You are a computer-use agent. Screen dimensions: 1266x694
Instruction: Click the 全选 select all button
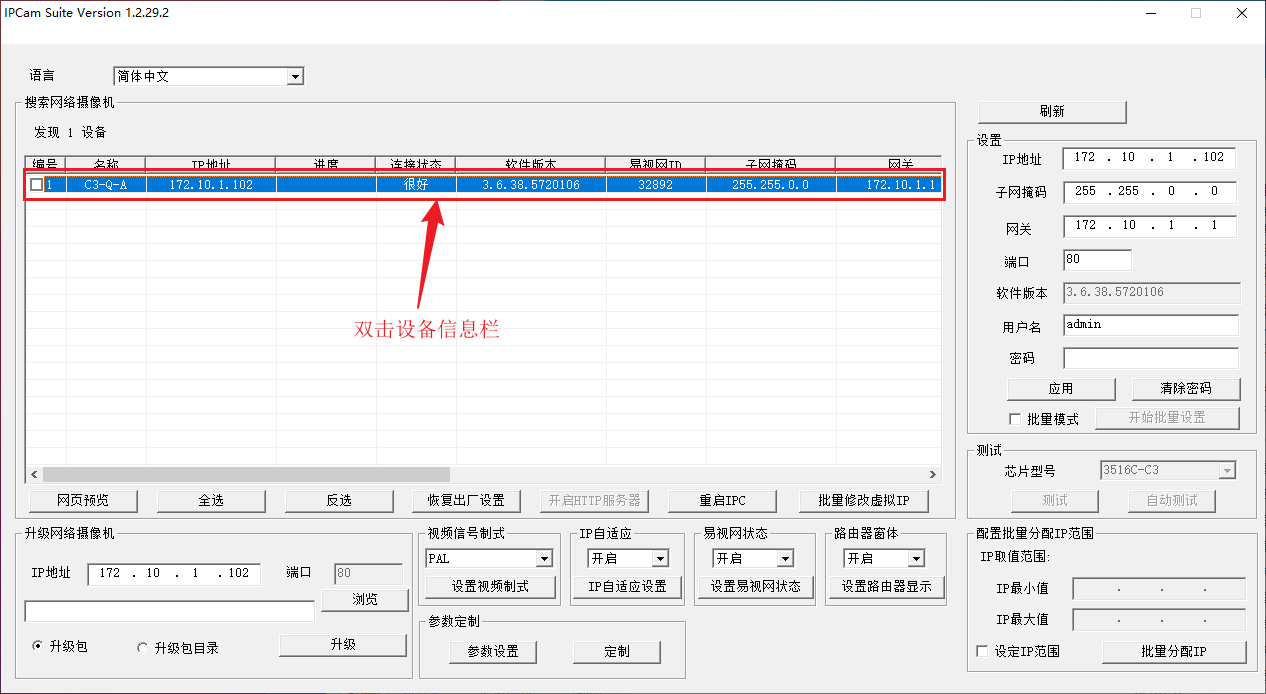tap(211, 501)
